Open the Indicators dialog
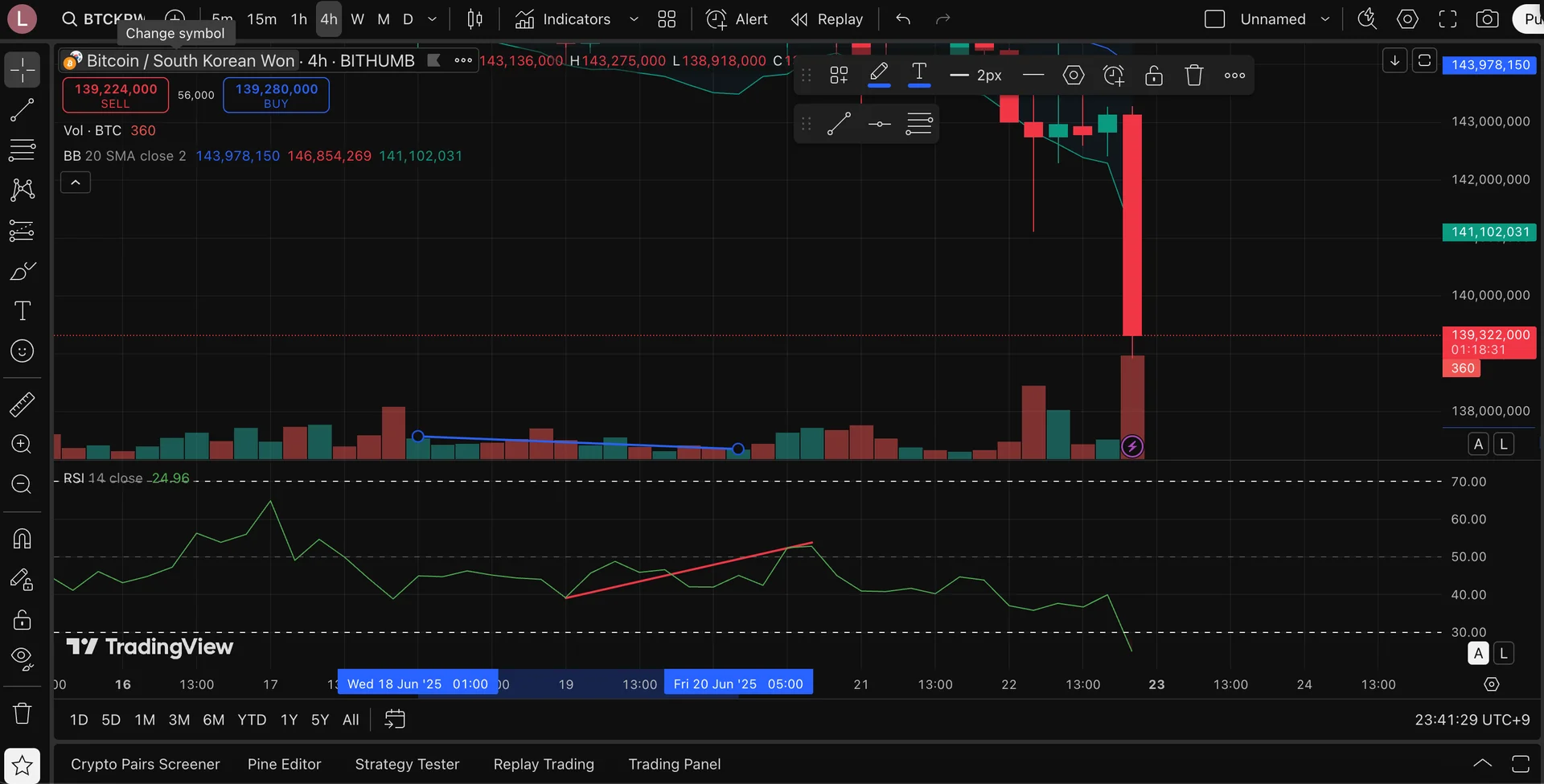This screenshot has width=1544, height=784. tap(563, 18)
